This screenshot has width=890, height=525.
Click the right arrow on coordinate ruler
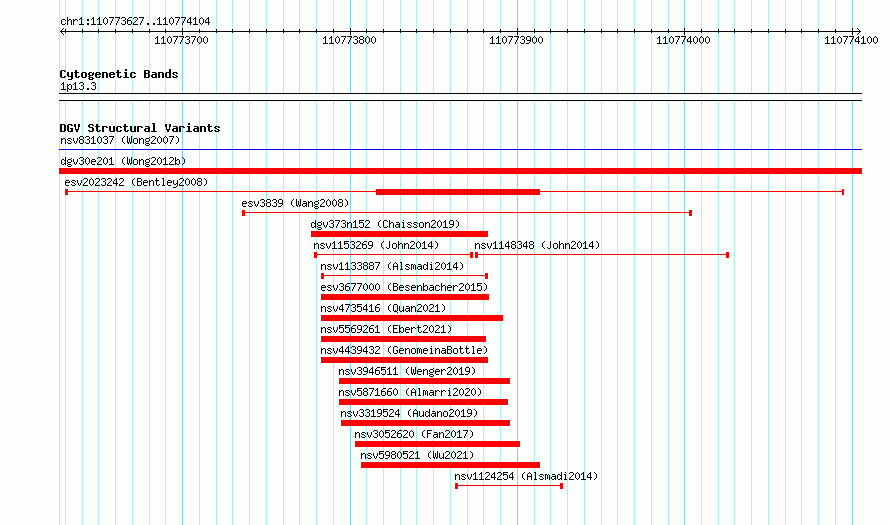click(x=858, y=32)
